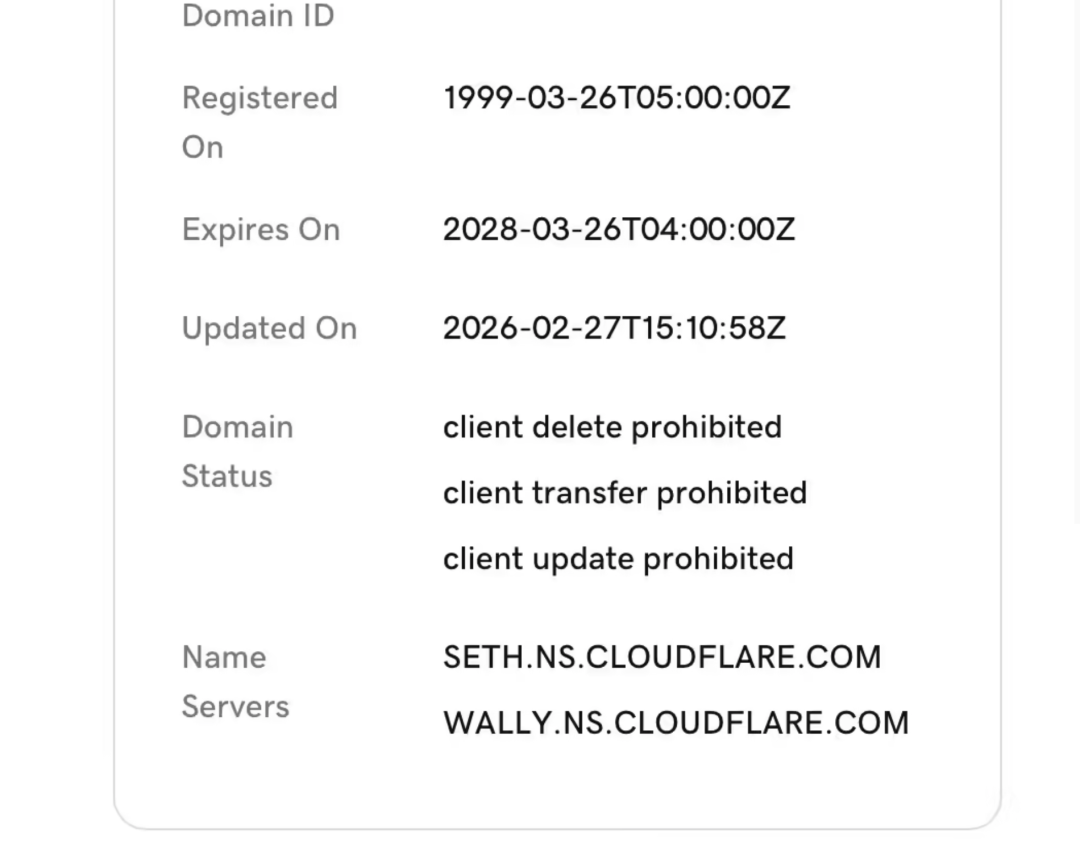Click the word Domain above Status
Screen dimensions: 1080x867
pyautogui.click(x=238, y=427)
